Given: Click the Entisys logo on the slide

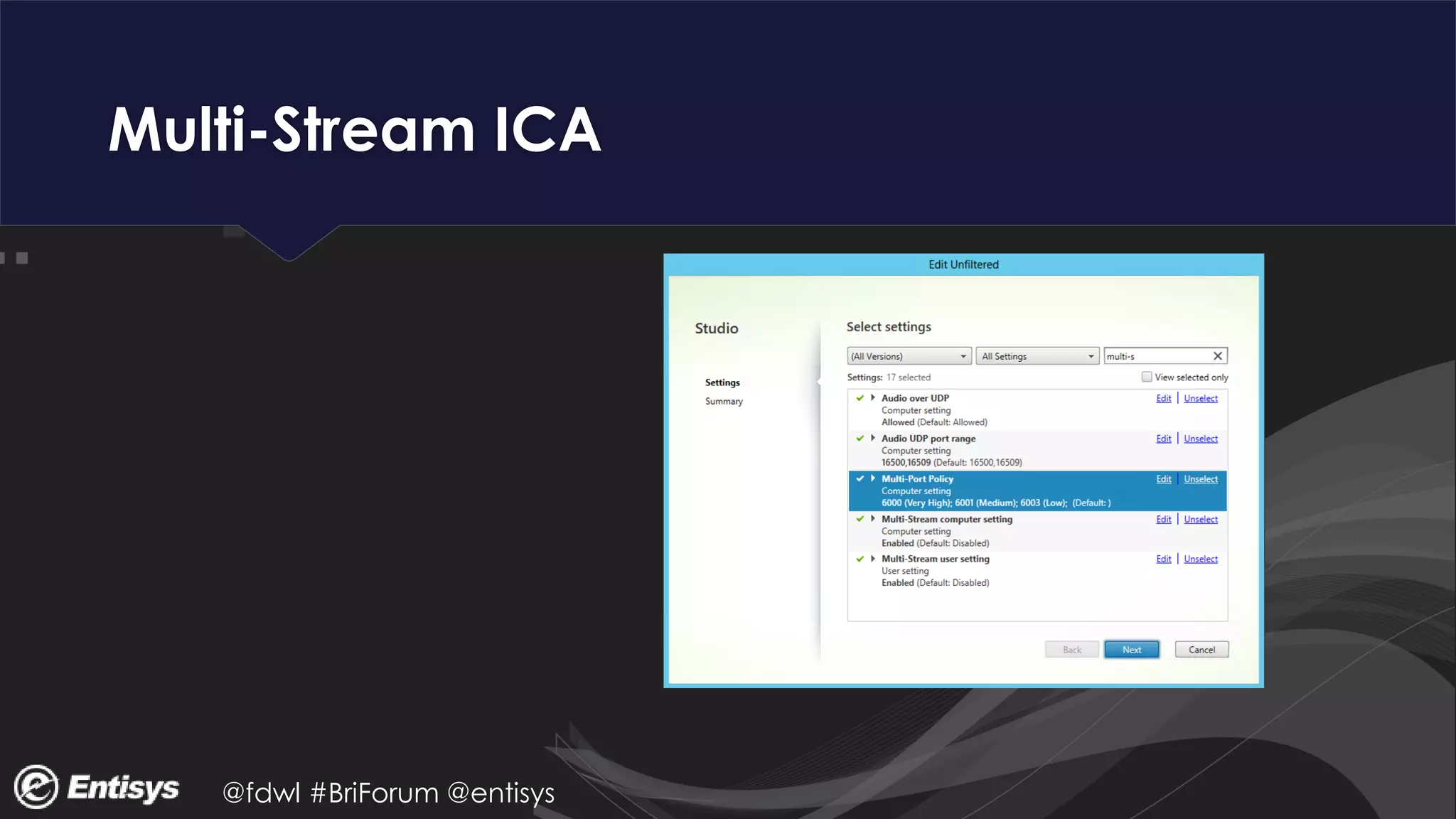Looking at the screenshot, I should [97, 787].
